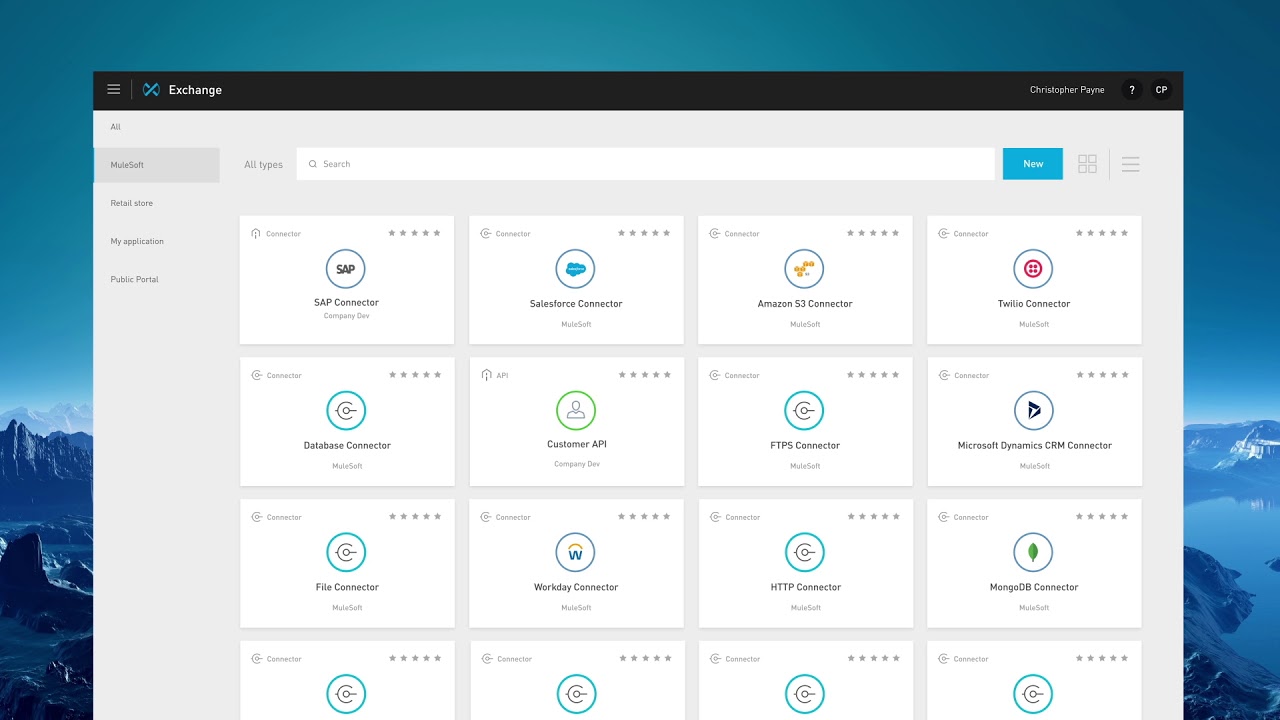Click the Workday Connector title text
Image resolution: width=1280 pixels, height=720 pixels.
pyautogui.click(x=576, y=588)
